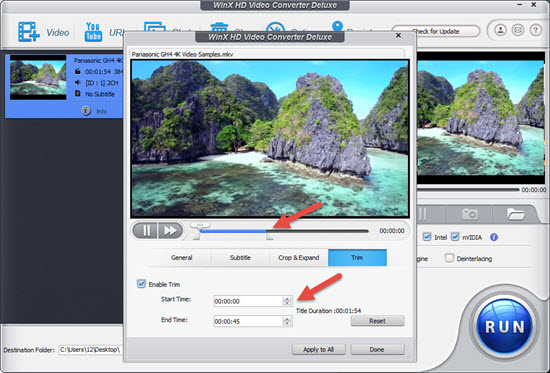Click the Destination Folder path field
550x373 pixels.
(90, 350)
